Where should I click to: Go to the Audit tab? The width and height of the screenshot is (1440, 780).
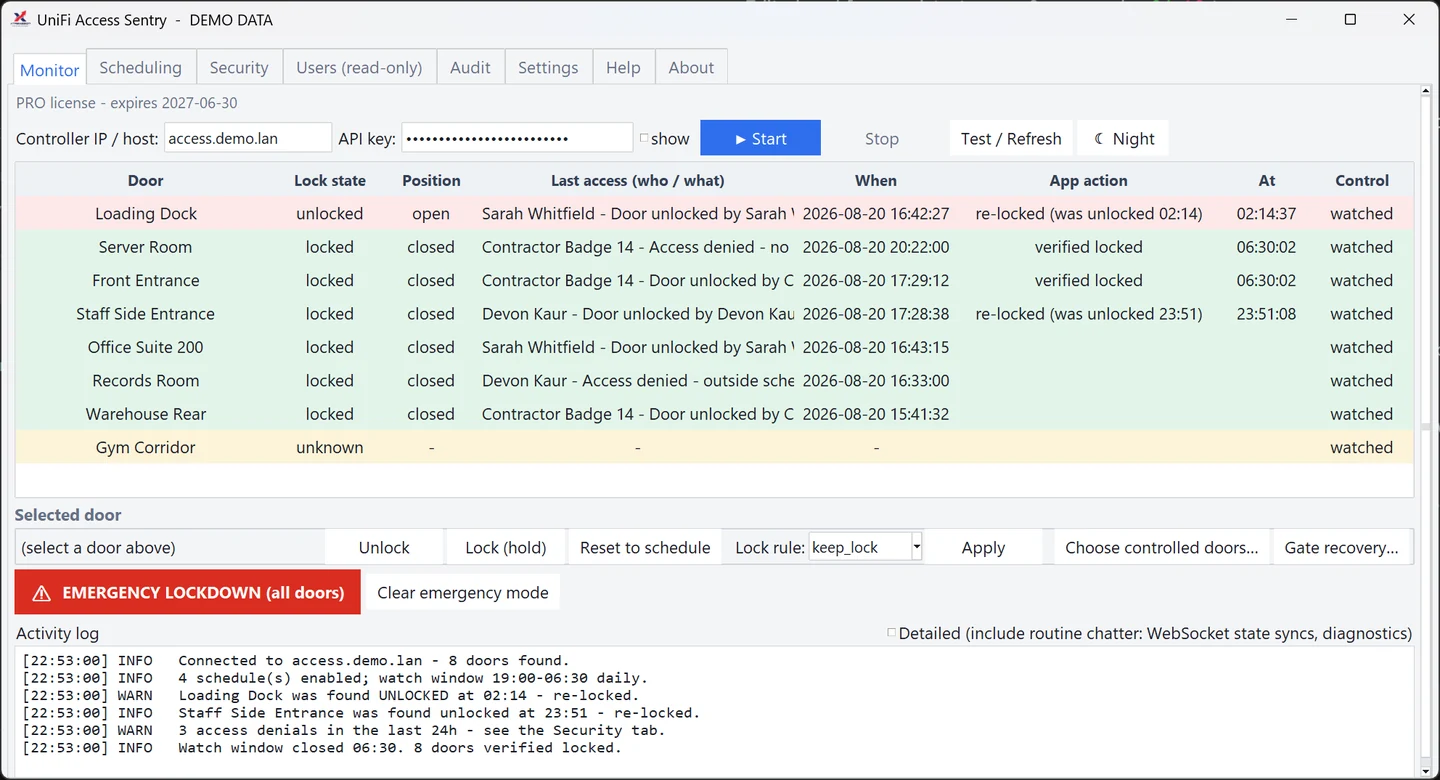click(470, 67)
